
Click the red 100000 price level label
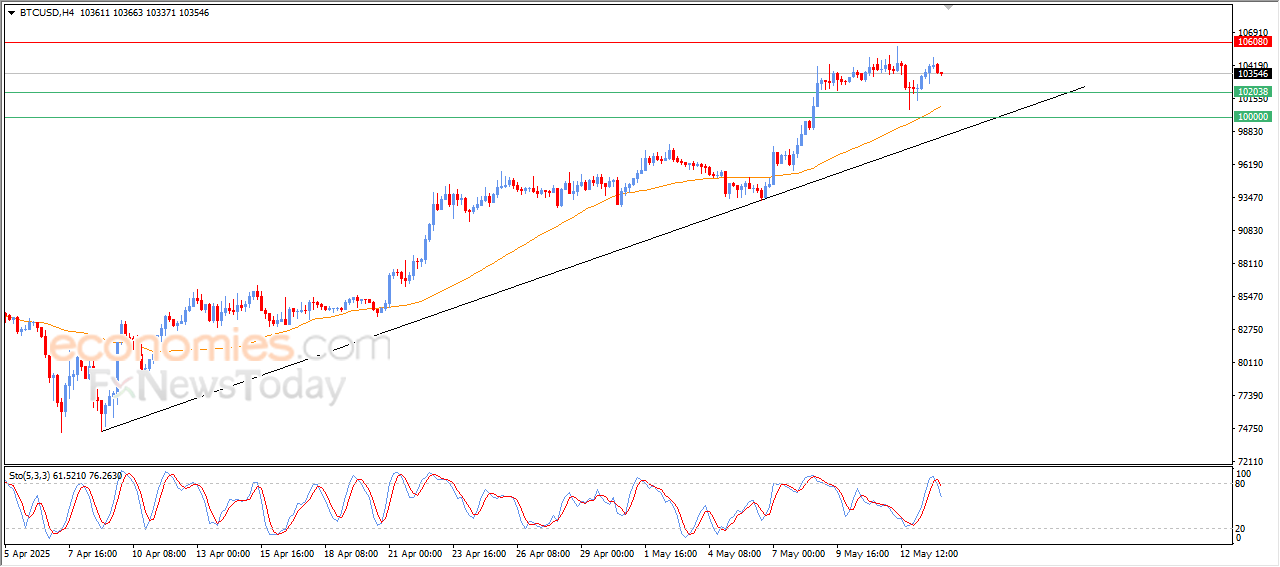1253,117
